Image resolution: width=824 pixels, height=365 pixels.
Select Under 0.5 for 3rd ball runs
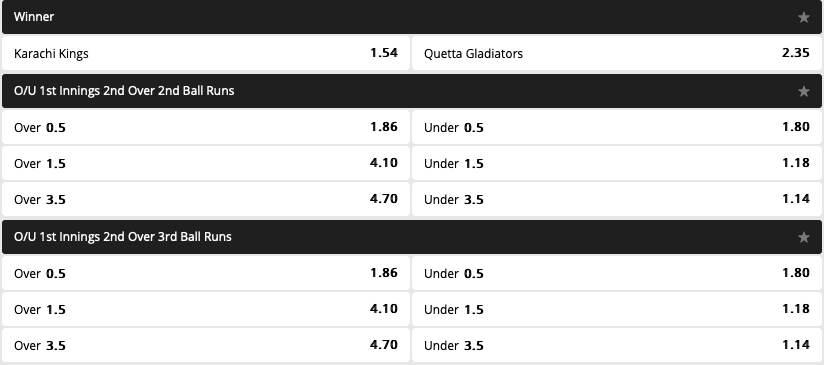point(617,273)
